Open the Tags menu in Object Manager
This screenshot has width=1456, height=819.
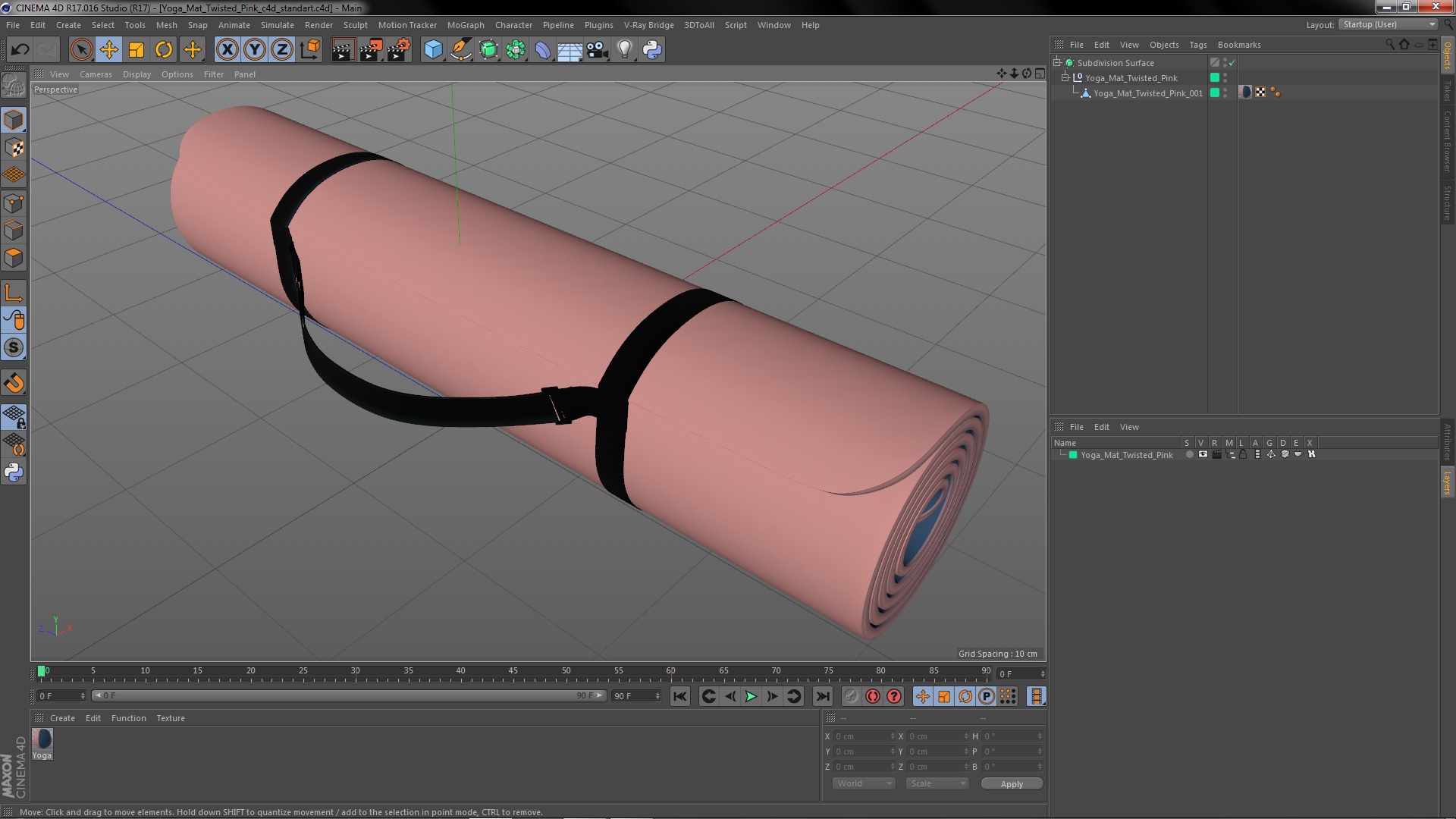(1197, 45)
